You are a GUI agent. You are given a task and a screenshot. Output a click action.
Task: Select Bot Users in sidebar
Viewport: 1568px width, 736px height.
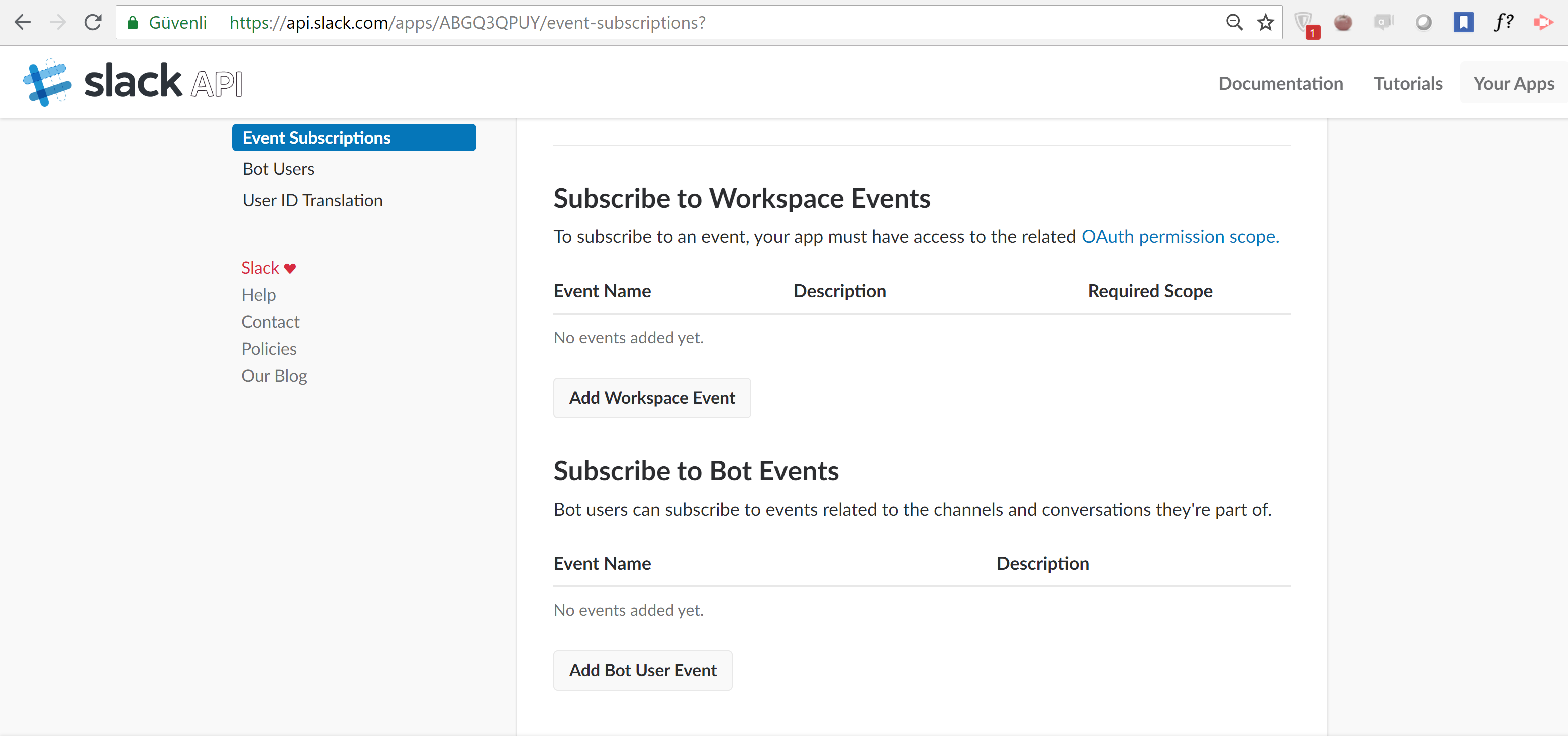point(278,169)
